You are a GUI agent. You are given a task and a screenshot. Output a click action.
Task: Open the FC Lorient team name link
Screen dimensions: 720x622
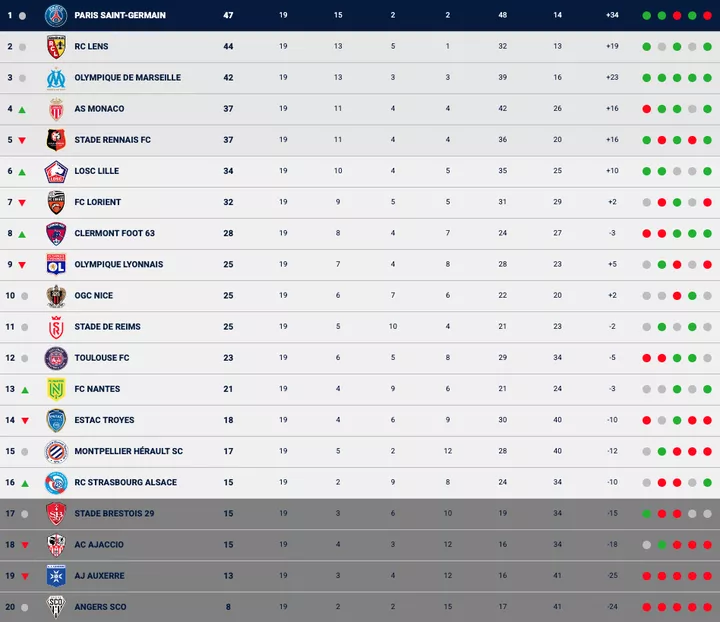point(97,202)
